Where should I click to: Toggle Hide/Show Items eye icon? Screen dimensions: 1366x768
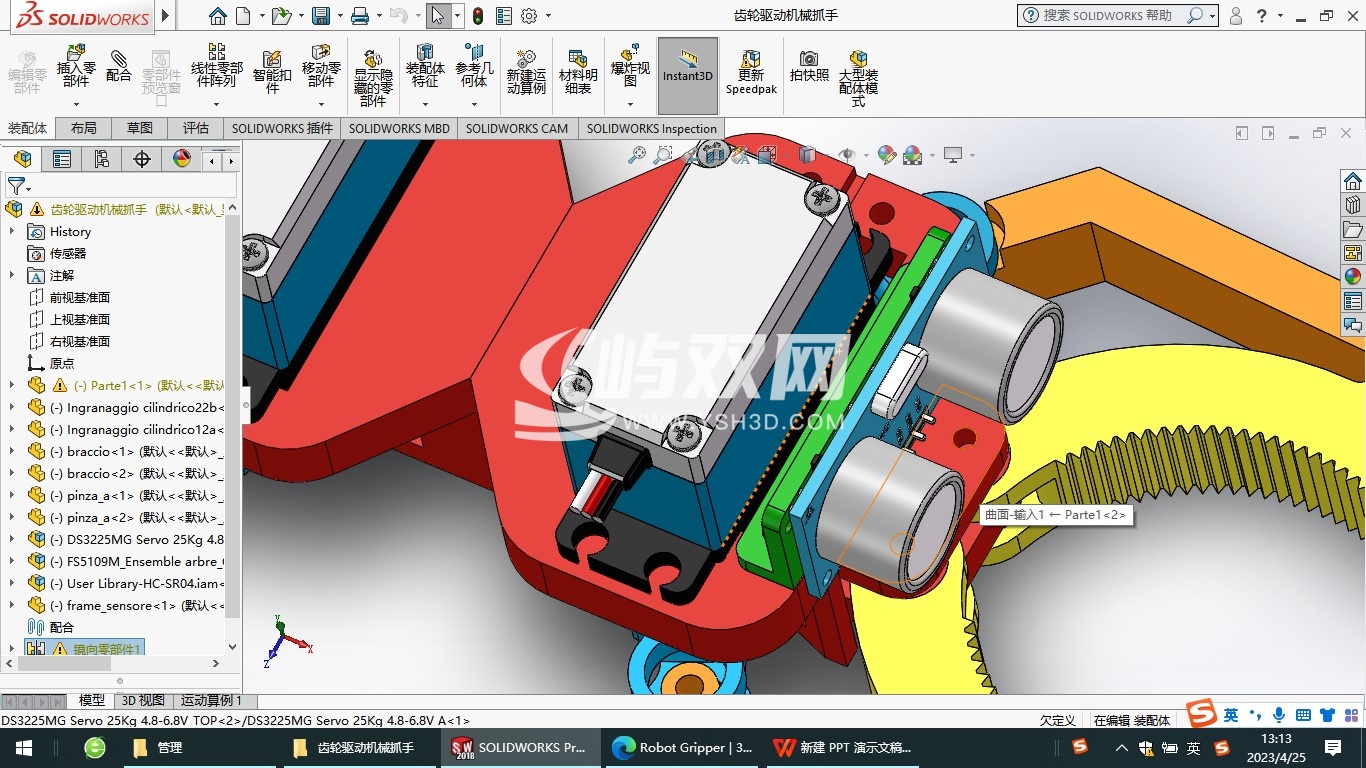[x=846, y=155]
